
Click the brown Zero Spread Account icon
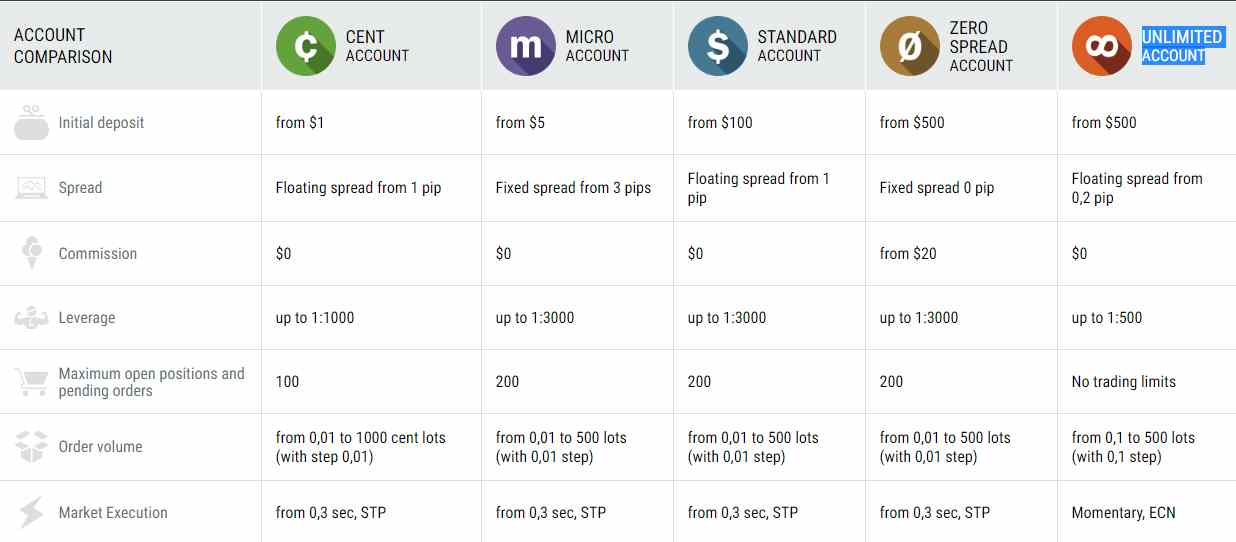910,46
